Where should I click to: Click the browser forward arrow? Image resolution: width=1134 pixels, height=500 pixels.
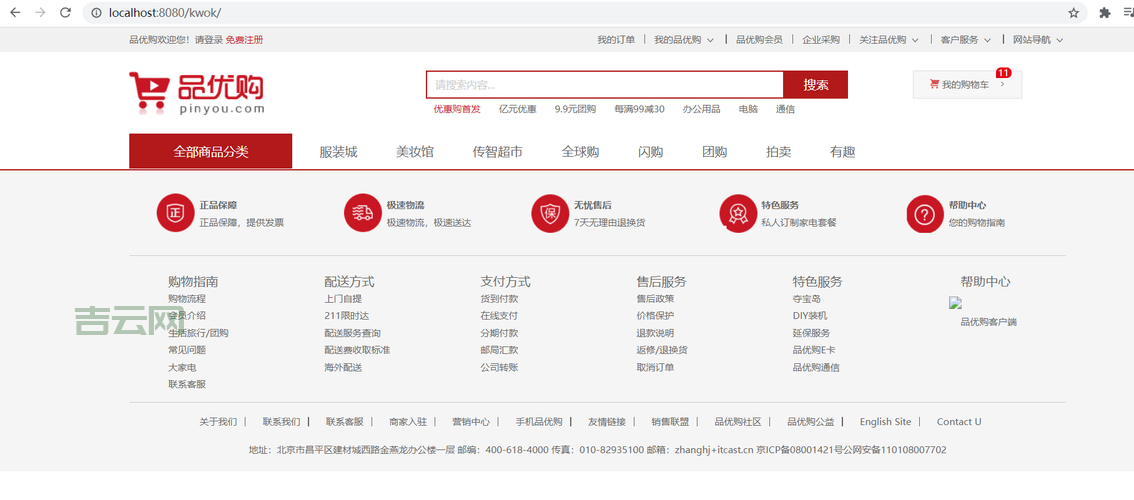click(x=40, y=12)
